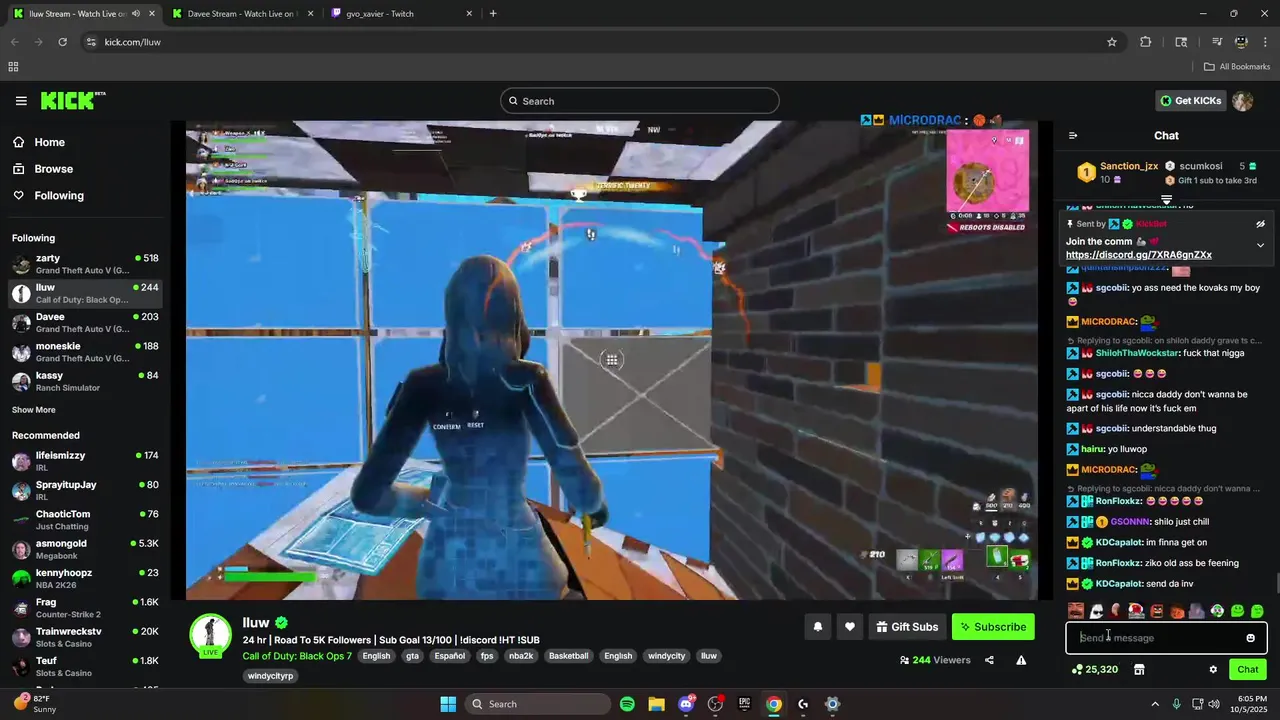Screen dimensions: 1280x720
Task: Open File Explorer from the taskbar
Action: tap(656, 704)
